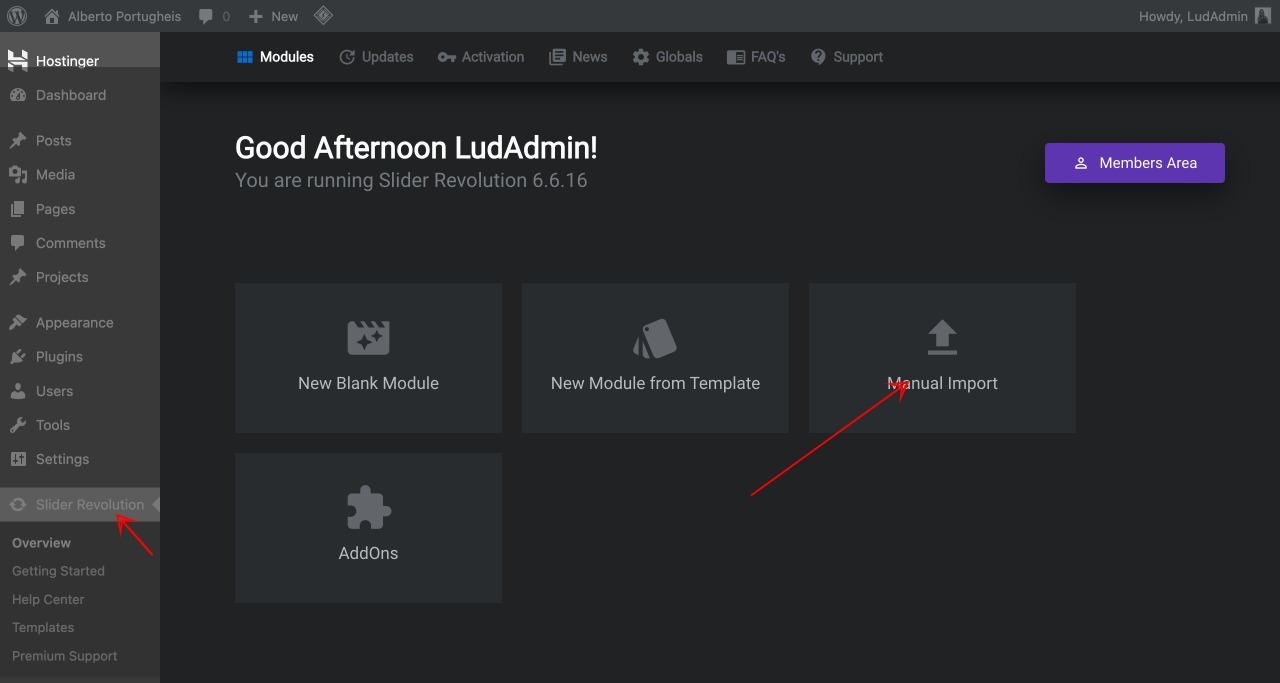Click the Globals gear icon

(x=641, y=57)
